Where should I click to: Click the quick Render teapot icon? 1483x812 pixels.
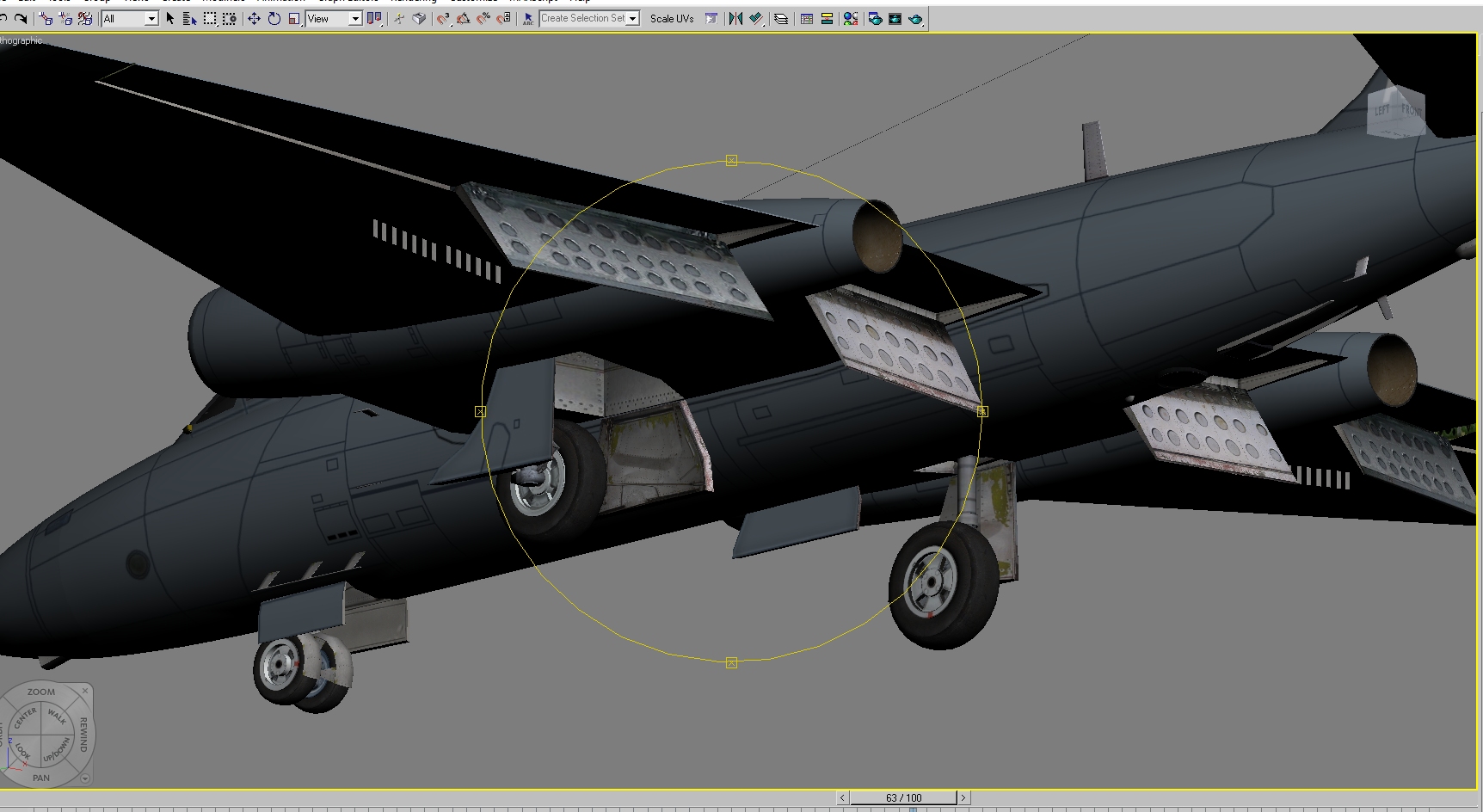(x=915, y=18)
